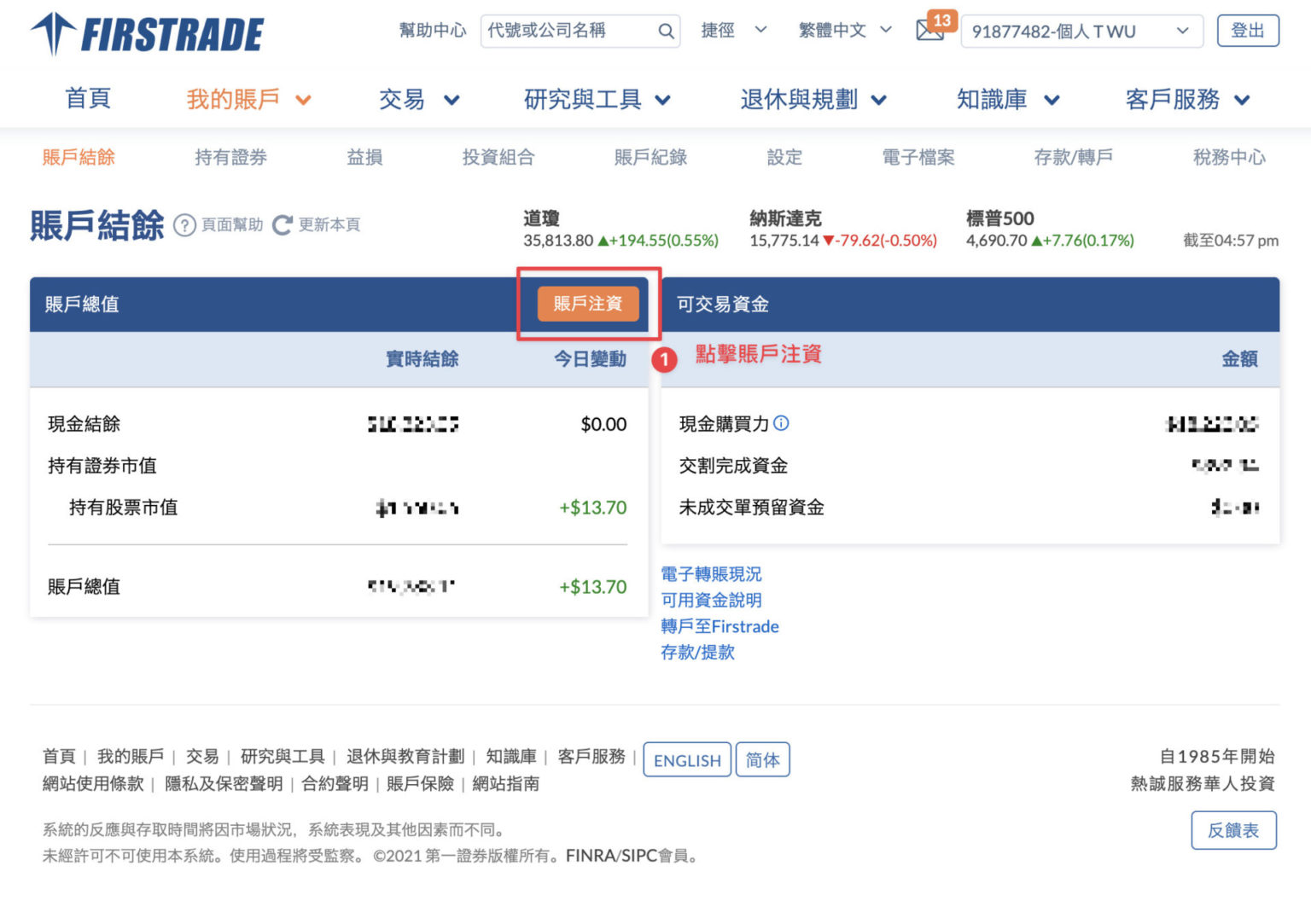
Task: Switch to the 持有證券 tab
Action: pos(229,157)
